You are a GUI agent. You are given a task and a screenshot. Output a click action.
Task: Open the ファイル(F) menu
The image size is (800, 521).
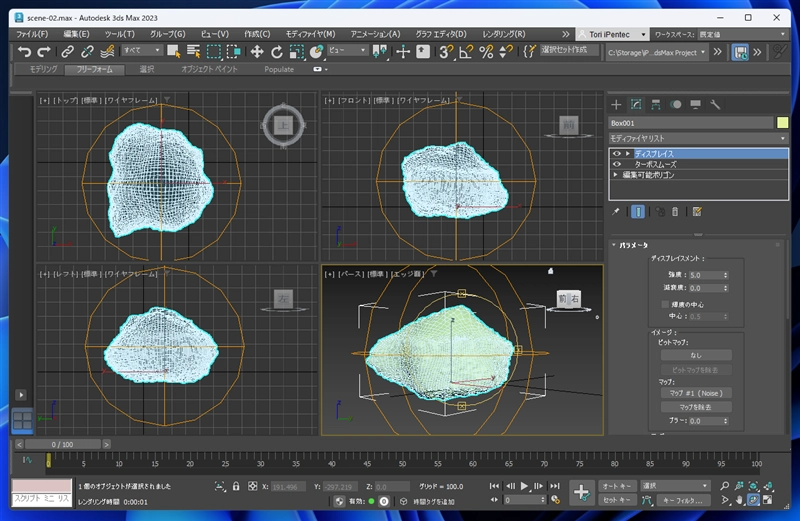[32, 34]
